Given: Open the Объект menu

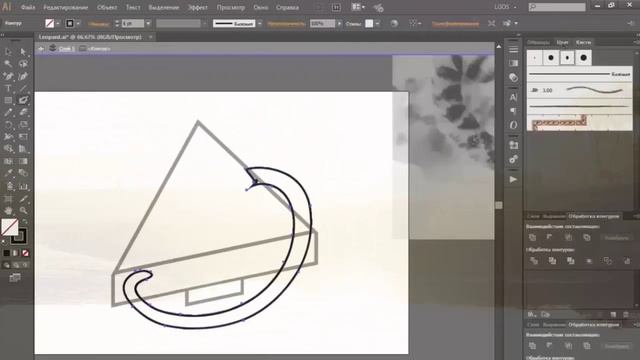Looking at the screenshot, I should (x=107, y=7).
